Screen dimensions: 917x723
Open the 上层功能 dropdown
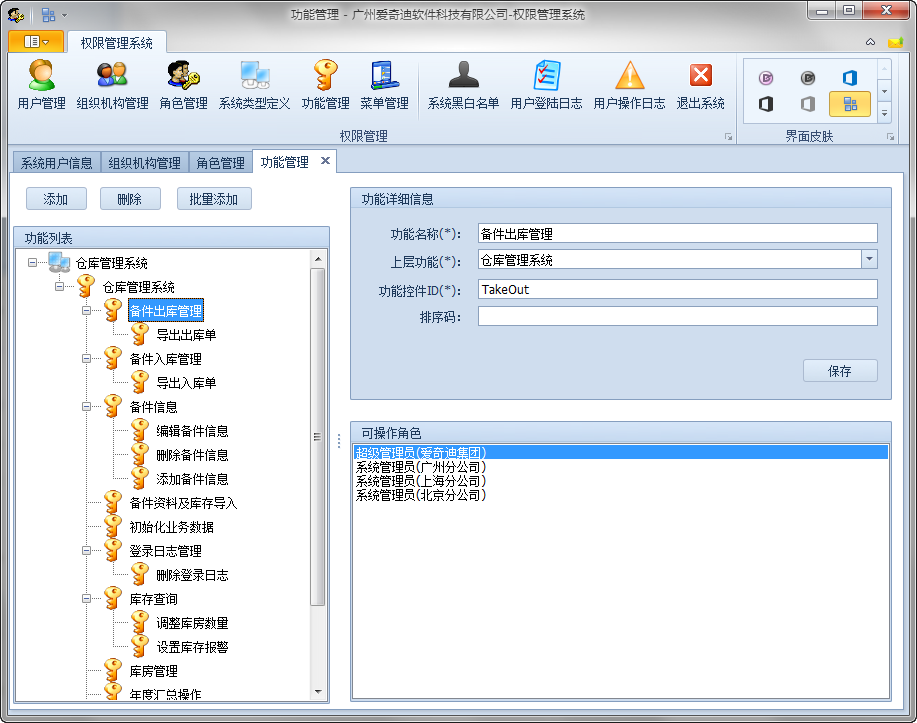pos(869,259)
